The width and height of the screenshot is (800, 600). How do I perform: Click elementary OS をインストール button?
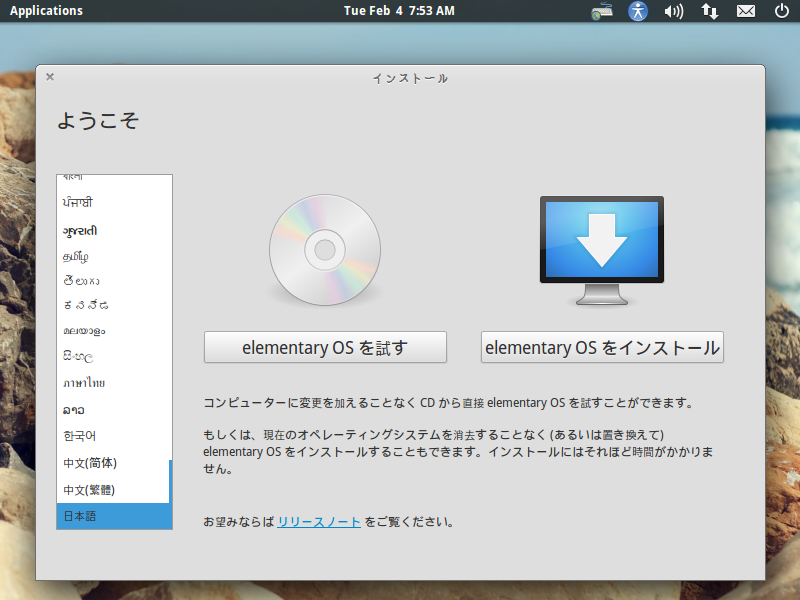click(602, 347)
